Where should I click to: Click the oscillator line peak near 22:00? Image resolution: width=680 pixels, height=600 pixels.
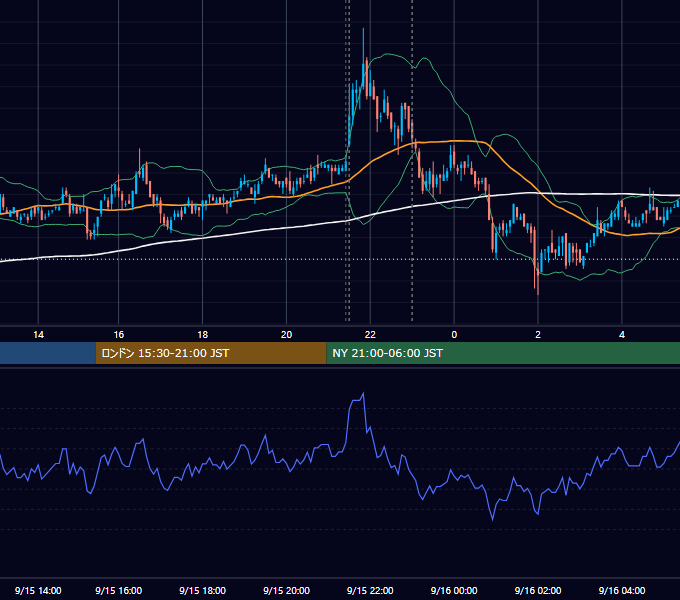[x=363, y=394]
